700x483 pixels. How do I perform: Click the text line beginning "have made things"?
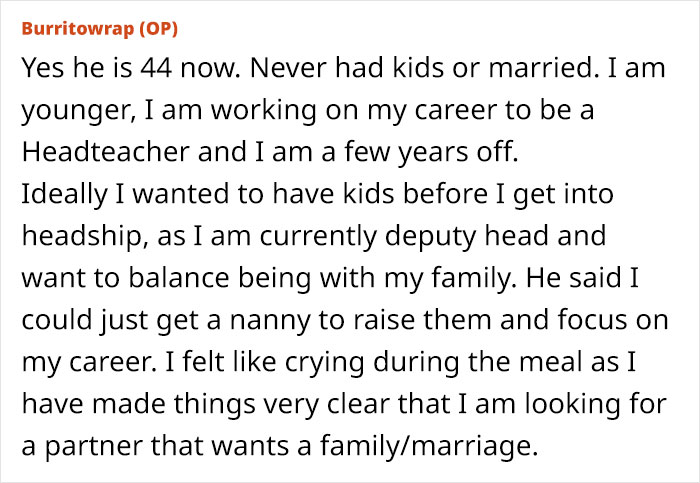pos(344,404)
